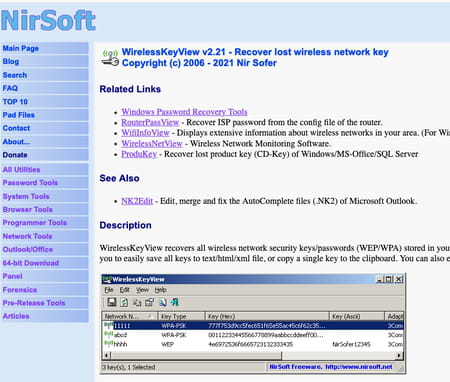Follow the WirelessNetView link
The image size is (450, 382).
[x=152, y=143]
